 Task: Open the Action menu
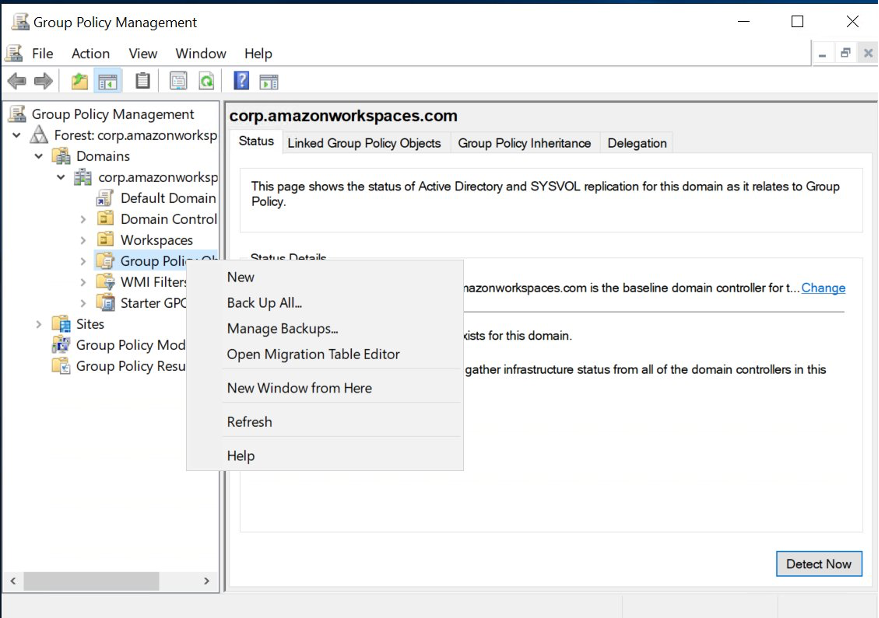90,53
